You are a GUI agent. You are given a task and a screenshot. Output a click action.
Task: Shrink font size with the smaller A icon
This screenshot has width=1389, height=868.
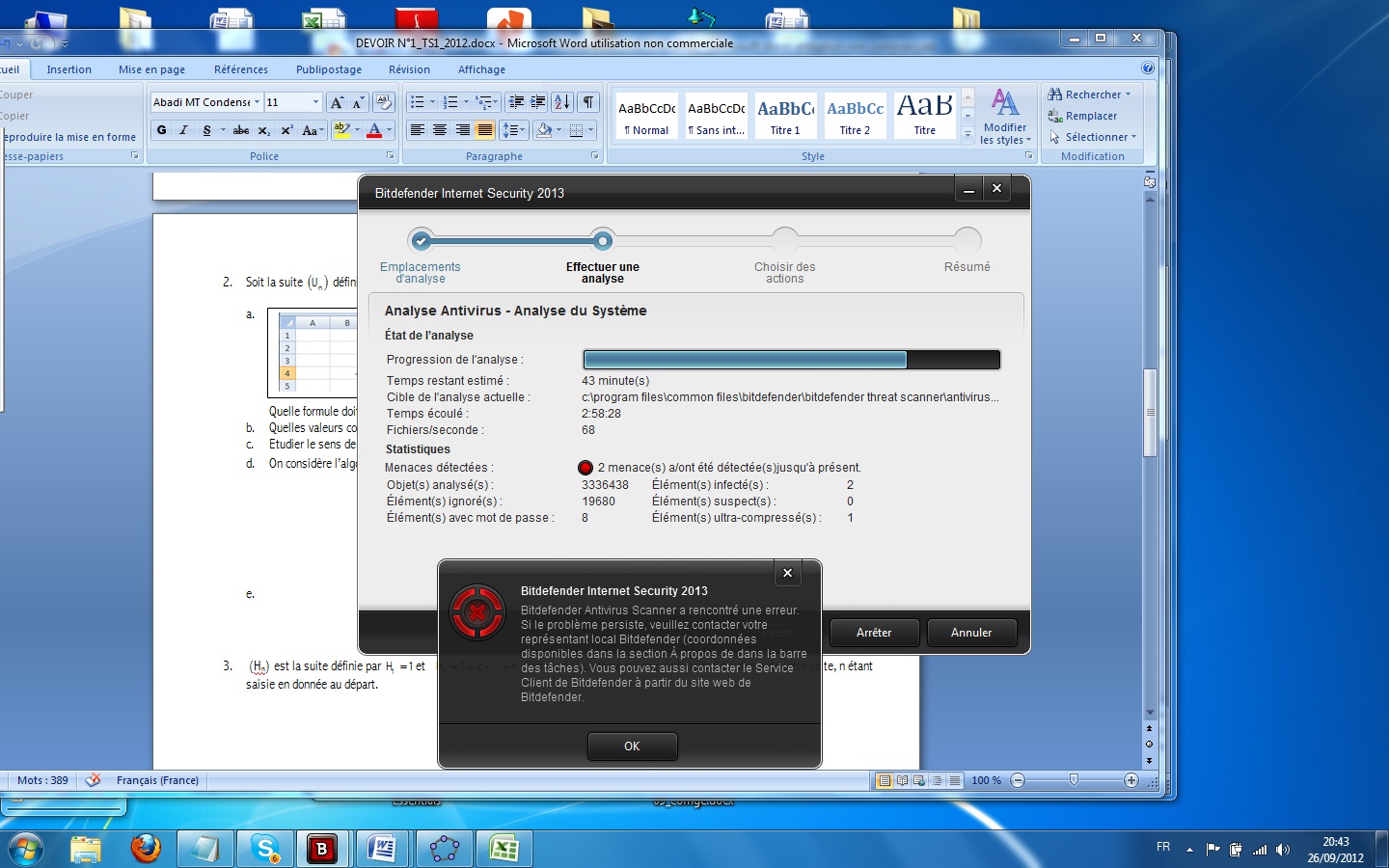click(358, 102)
